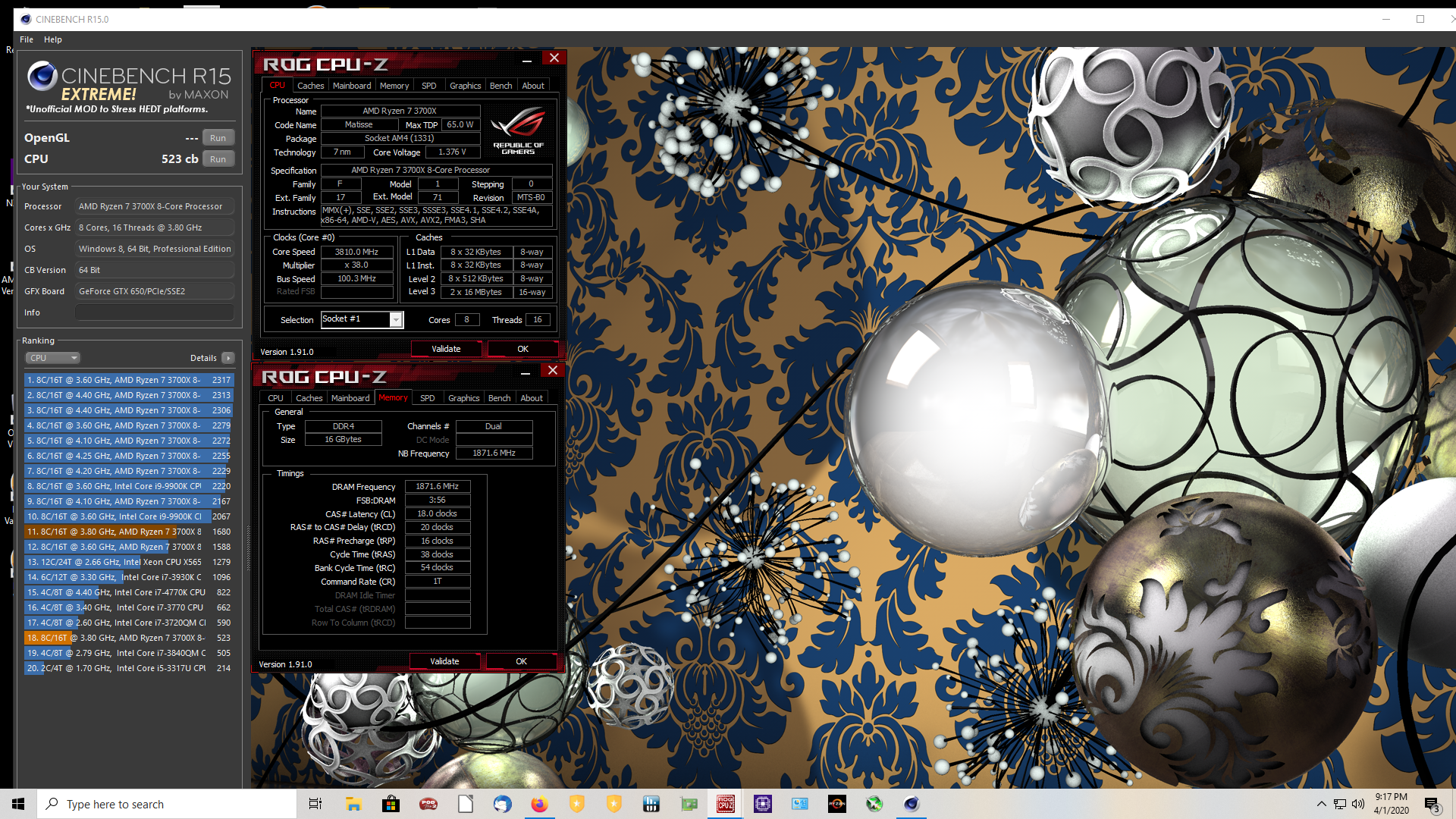Click the Core Voltage value 1.376 V
This screenshot has height=819, width=1456.
[x=452, y=152]
